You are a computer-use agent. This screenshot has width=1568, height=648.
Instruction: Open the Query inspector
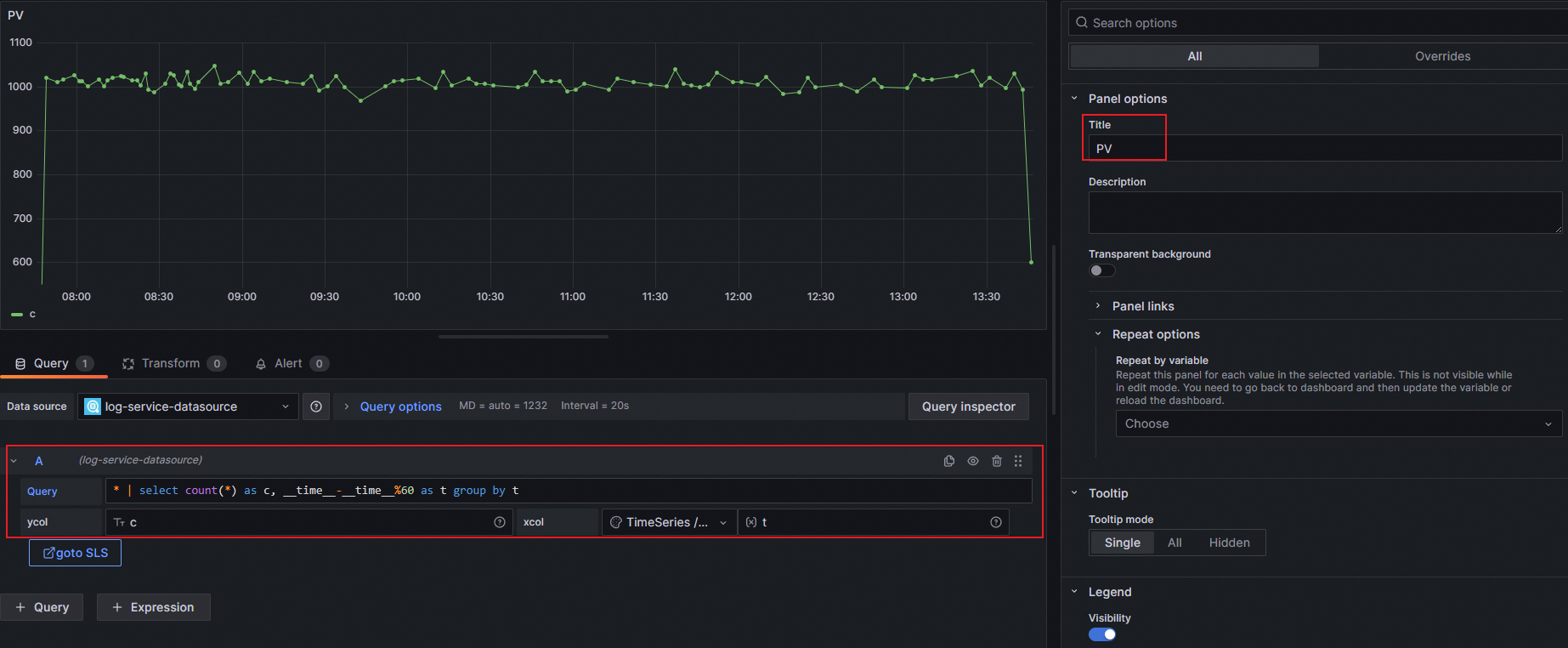click(x=969, y=406)
